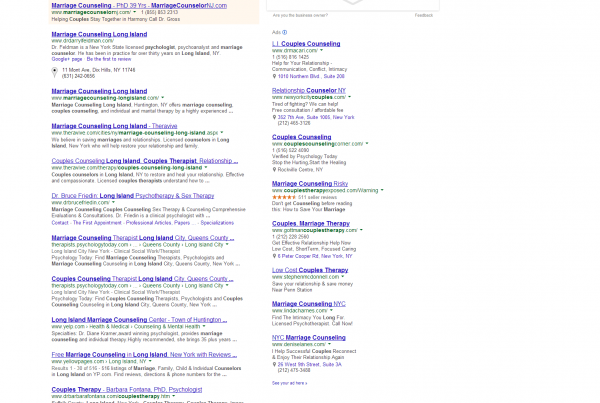Image resolution: width=600 pixels, height=403 pixels.
Task: Open the NYC Marriage Counseling ad
Action: click(x=309, y=338)
